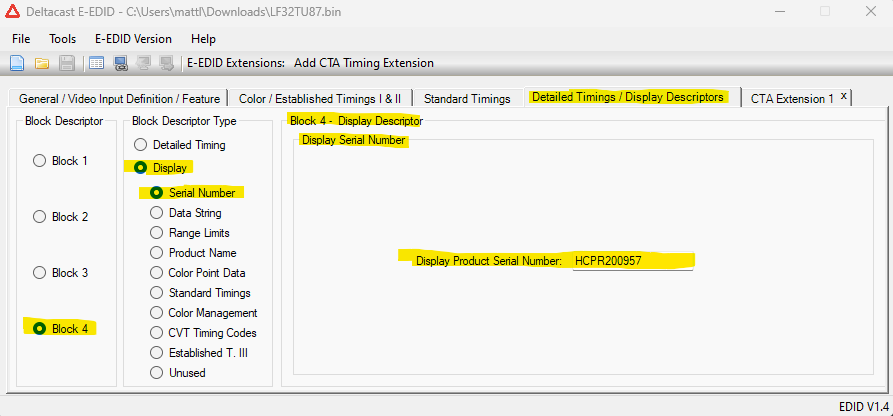
Task: Click the Display Serial Number group label
Action: click(x=353, y=140)
